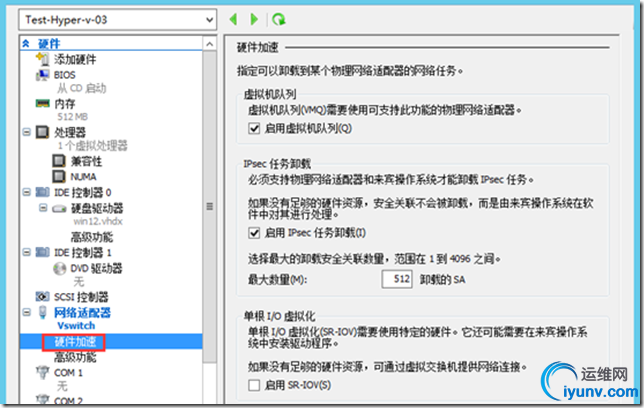Click 1 个虚拟处理器 text

(92, 146)
